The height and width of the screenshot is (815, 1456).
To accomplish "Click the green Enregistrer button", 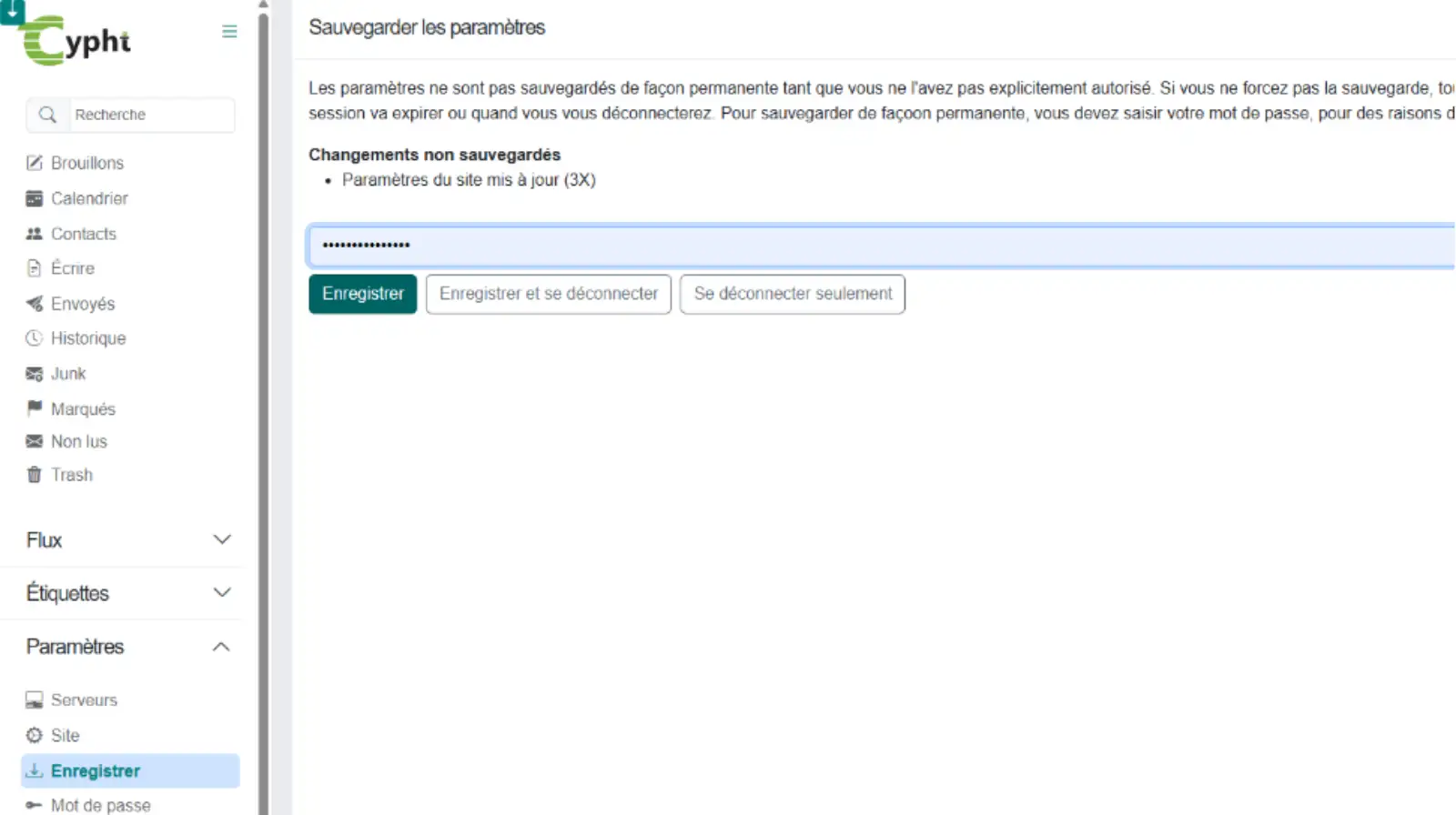I will (x=362, y=294).
